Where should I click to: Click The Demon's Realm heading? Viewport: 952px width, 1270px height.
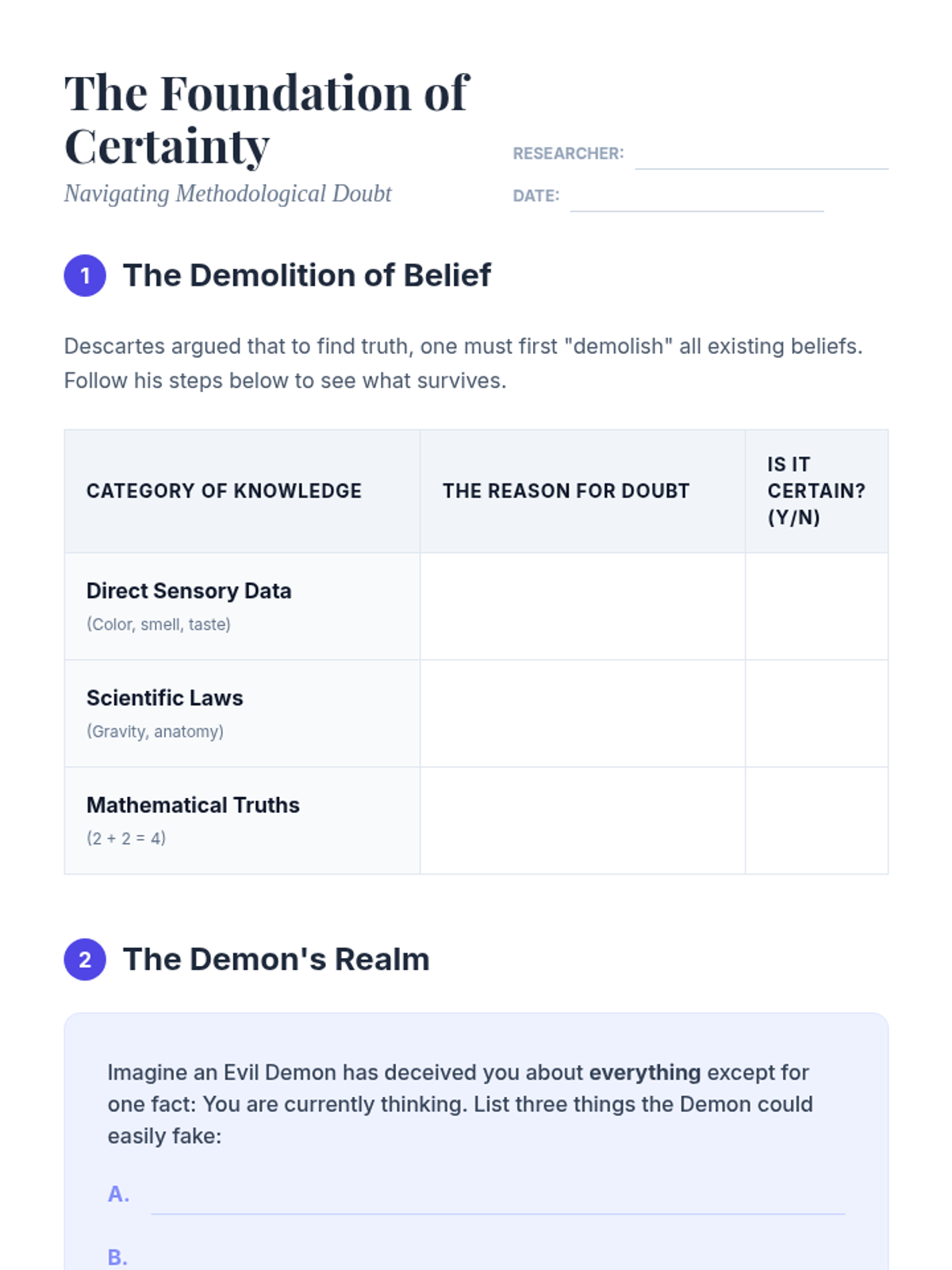[x=276, y=960]
